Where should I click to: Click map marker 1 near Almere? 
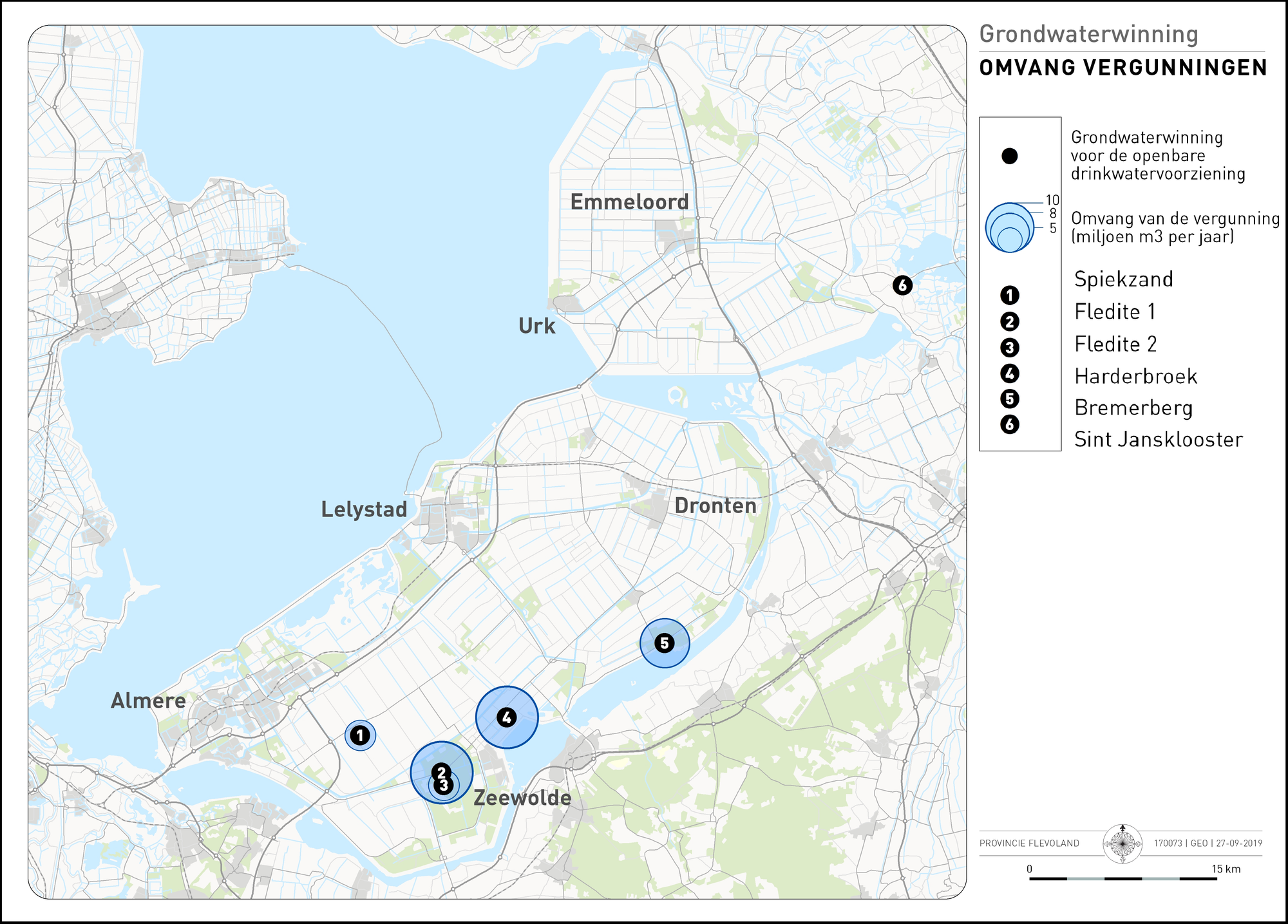[x=360, y=735]
